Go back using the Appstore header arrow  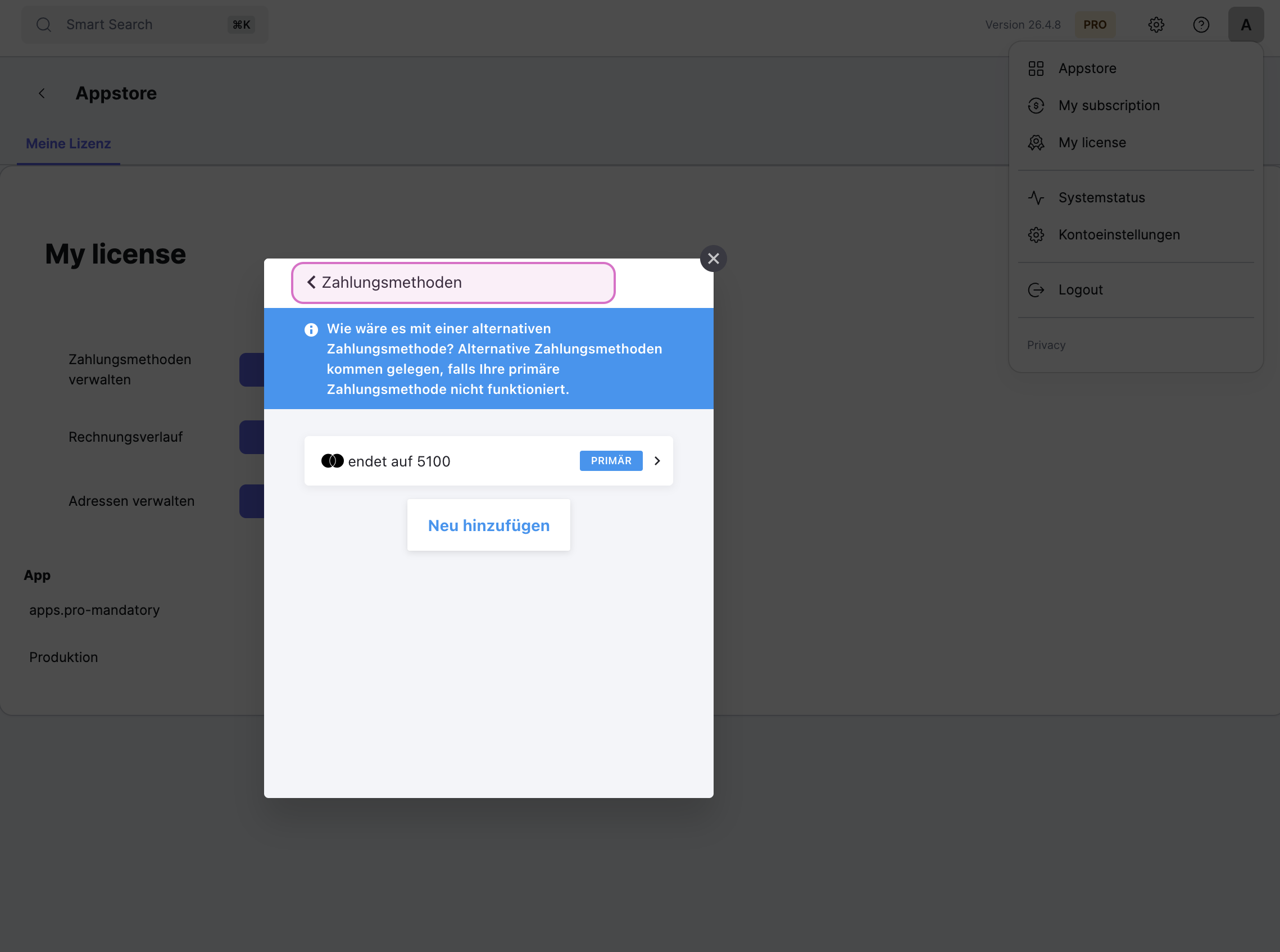click(x=42, y=93)
